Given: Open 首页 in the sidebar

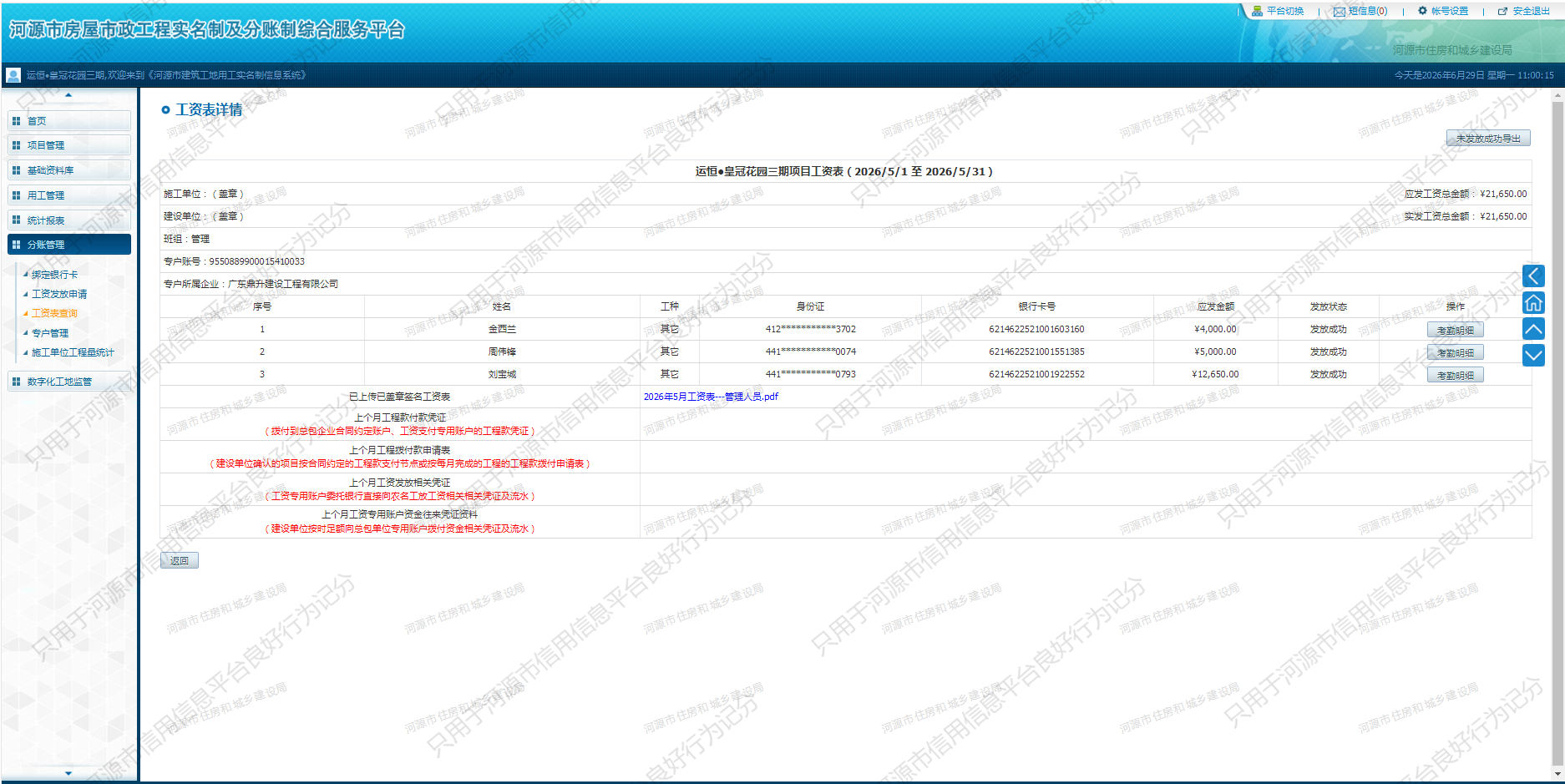Looking at the screenshot, I should (x=69, y=121).
